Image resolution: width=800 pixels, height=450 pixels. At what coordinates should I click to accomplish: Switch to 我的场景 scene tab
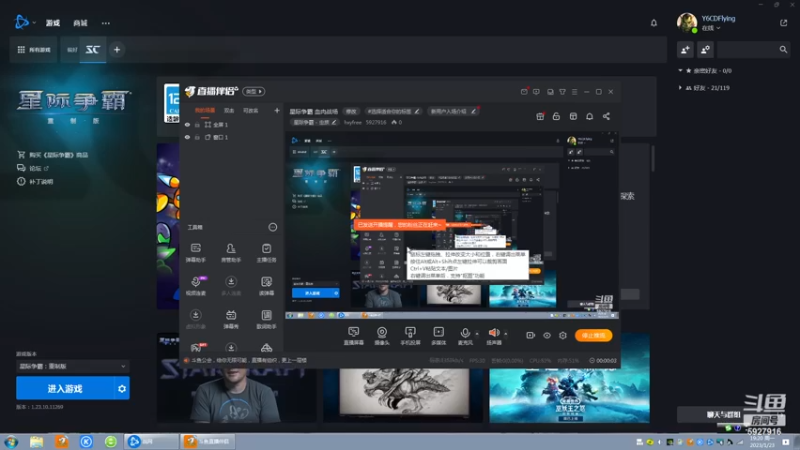[x=205, y=110]
